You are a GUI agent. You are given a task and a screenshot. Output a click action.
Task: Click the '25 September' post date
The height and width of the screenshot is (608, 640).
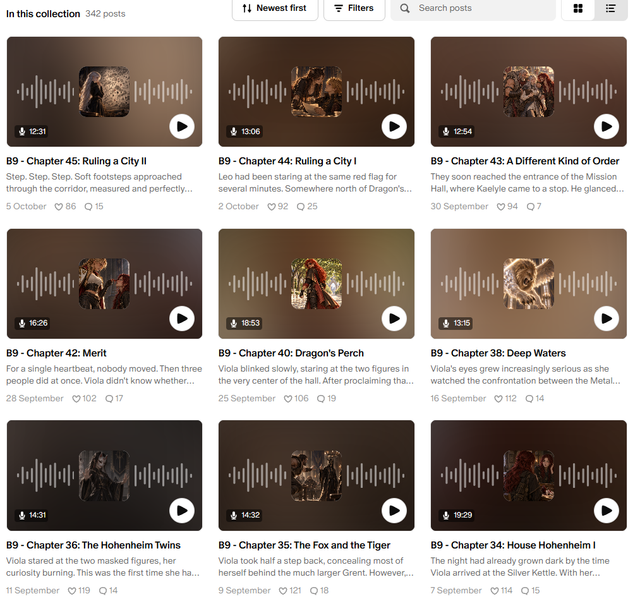[x=247, y=399]
